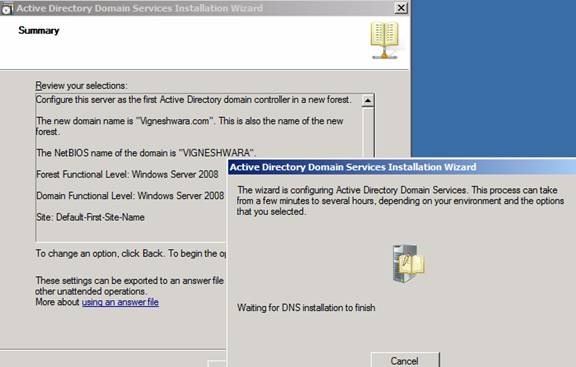This screenshot has width=576, height=367.
Task: Click the 'Review your selections:' label
Action: [x=81, y=86]
